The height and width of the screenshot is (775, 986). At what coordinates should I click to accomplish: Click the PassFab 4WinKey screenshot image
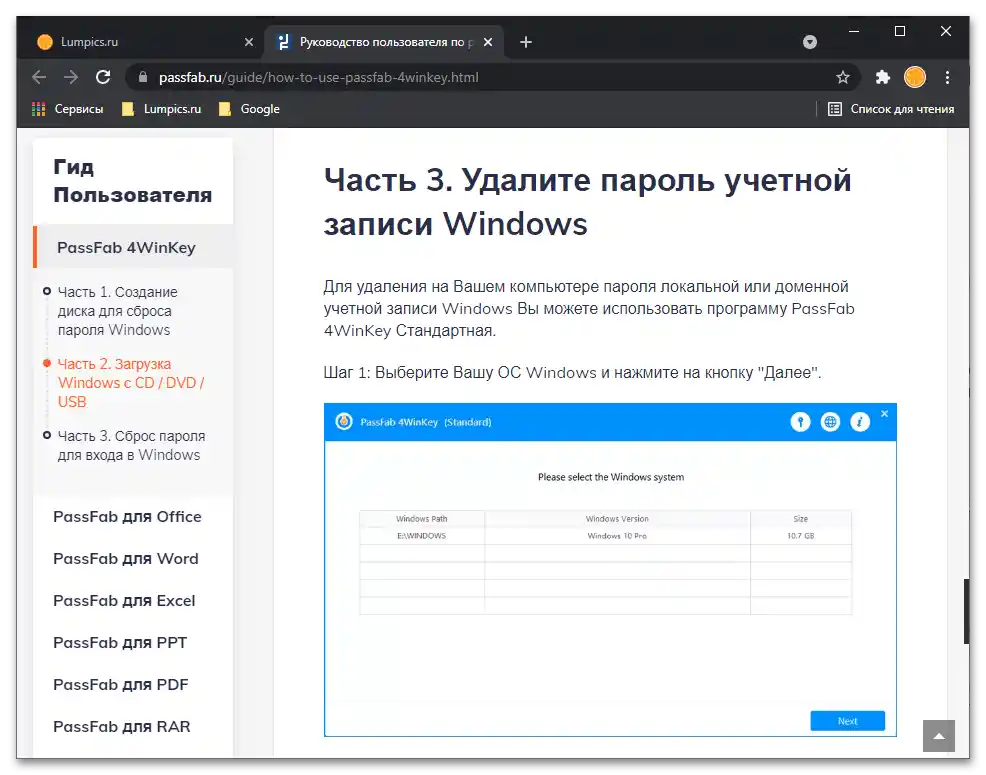coord(610,569)
